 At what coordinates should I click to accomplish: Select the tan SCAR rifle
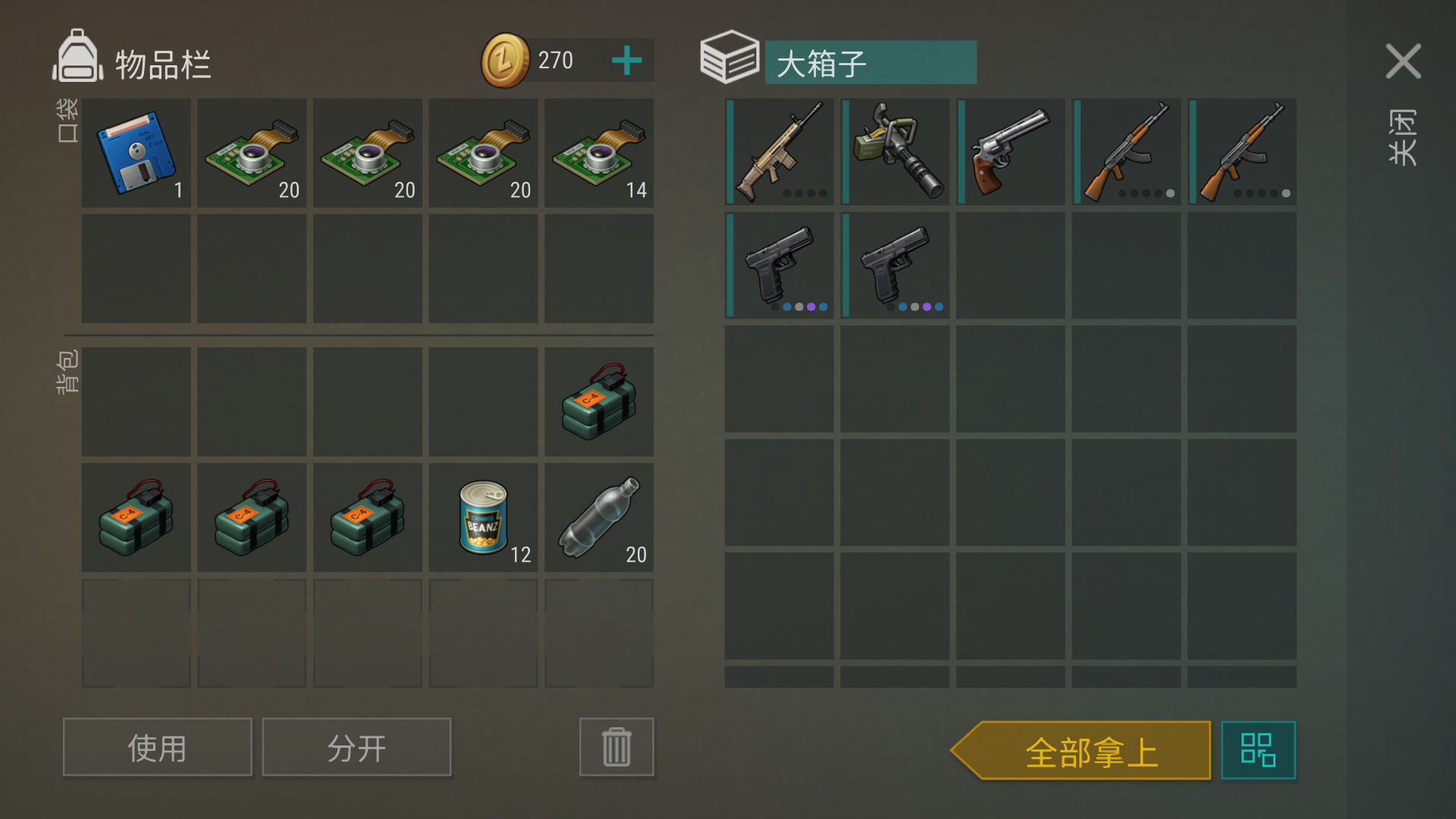[780, 152]
